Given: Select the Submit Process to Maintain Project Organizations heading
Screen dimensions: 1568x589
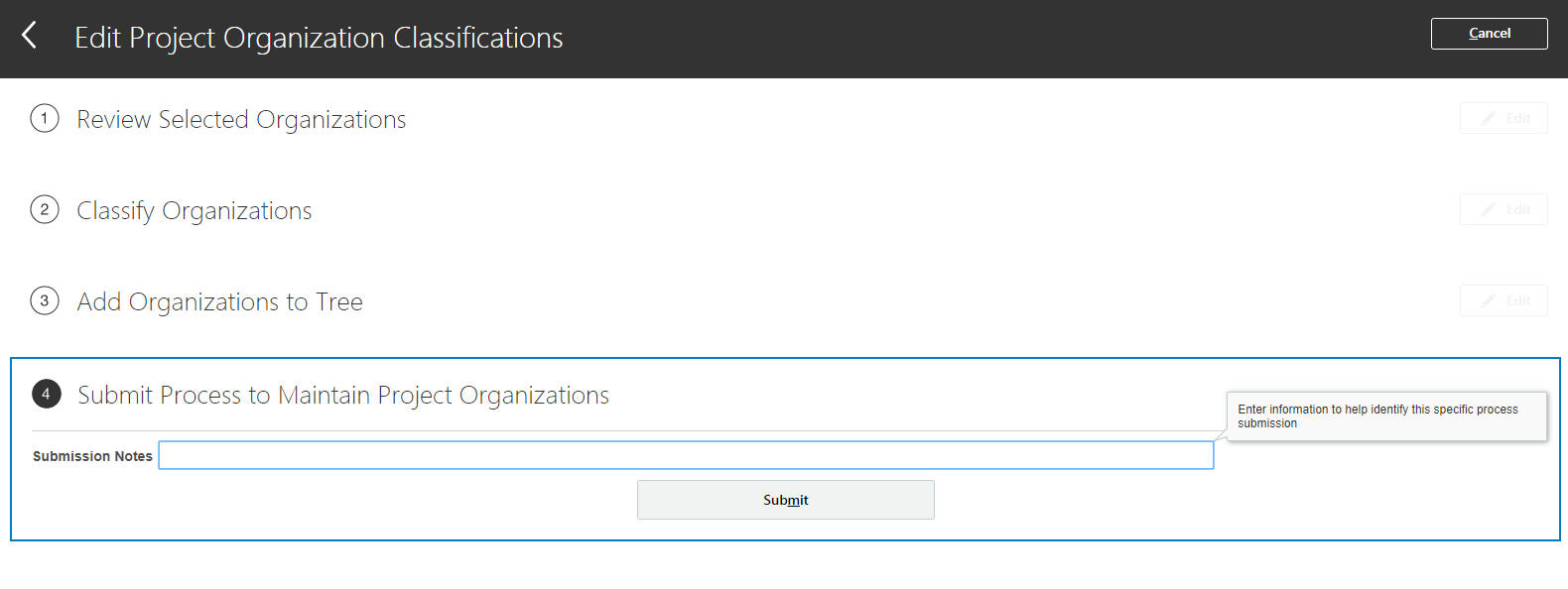Looking at the screenshot, I should coord(343,396).
